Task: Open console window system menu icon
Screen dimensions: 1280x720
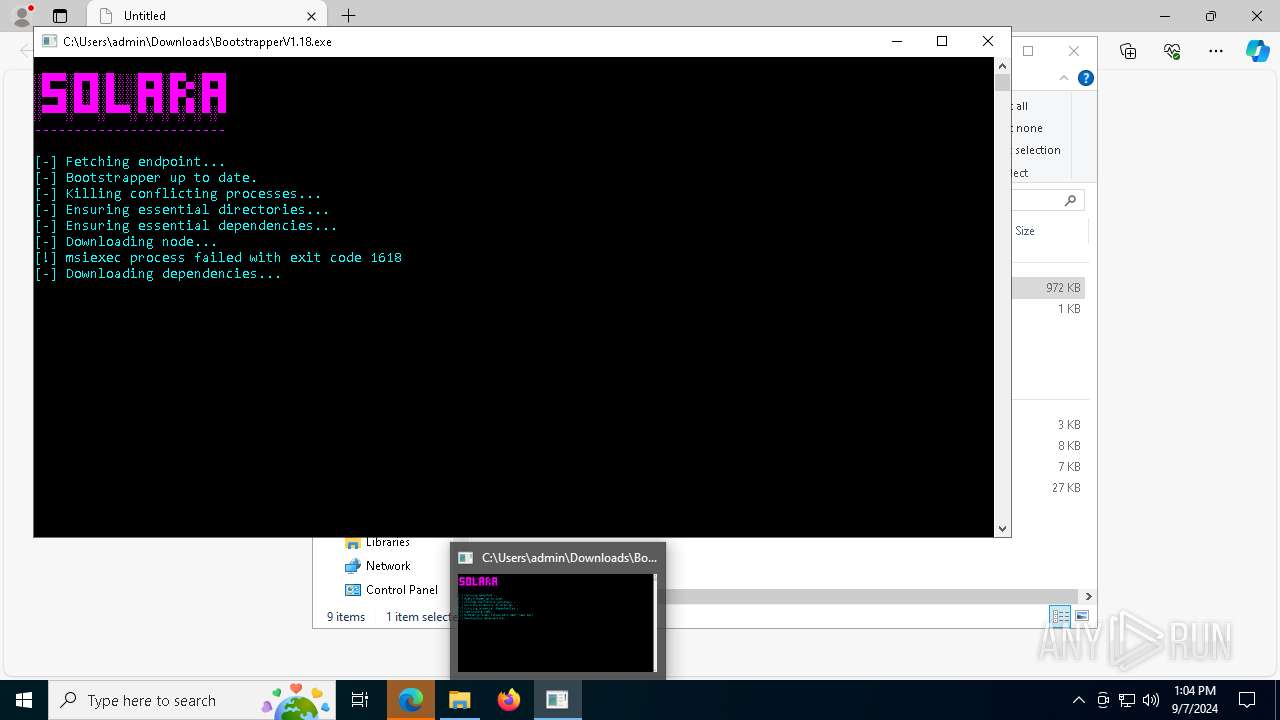Action: (x=48, y=42)
